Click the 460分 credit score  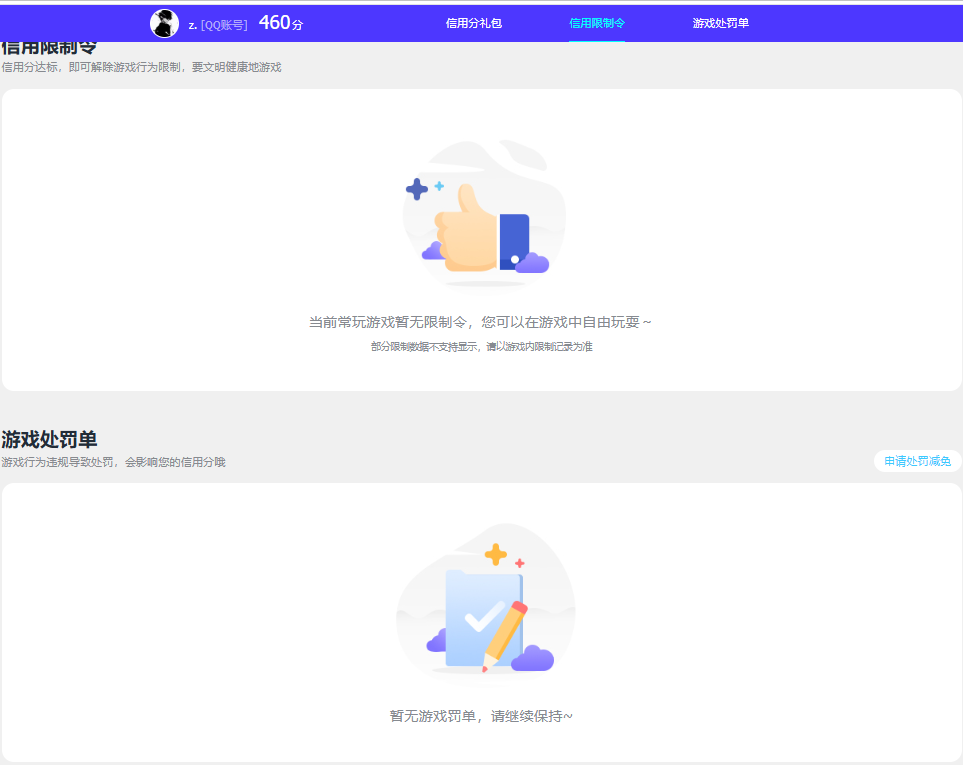pyautogui.click(x=281, y=23)
